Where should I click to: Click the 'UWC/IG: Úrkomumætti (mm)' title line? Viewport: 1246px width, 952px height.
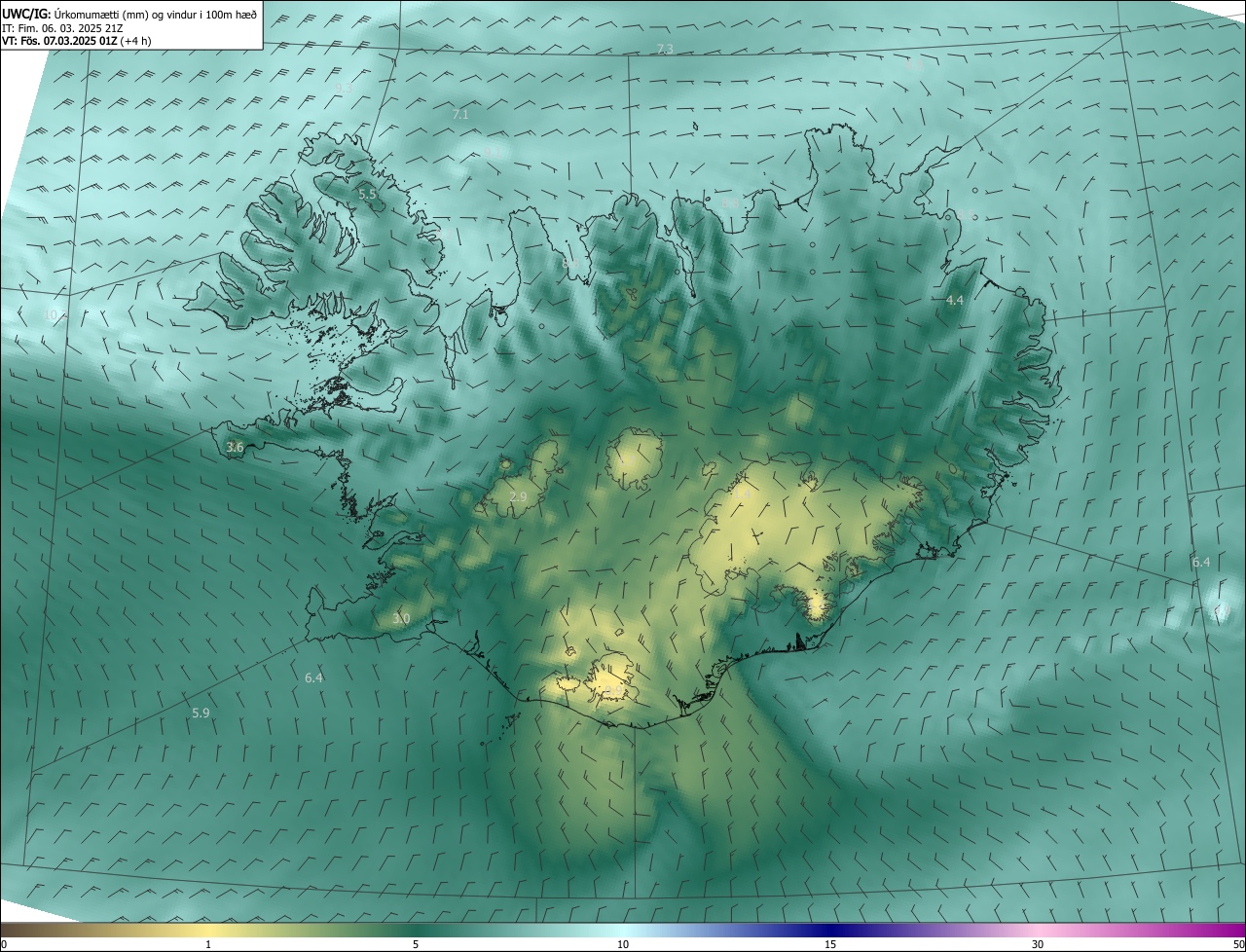pos(129,14)
